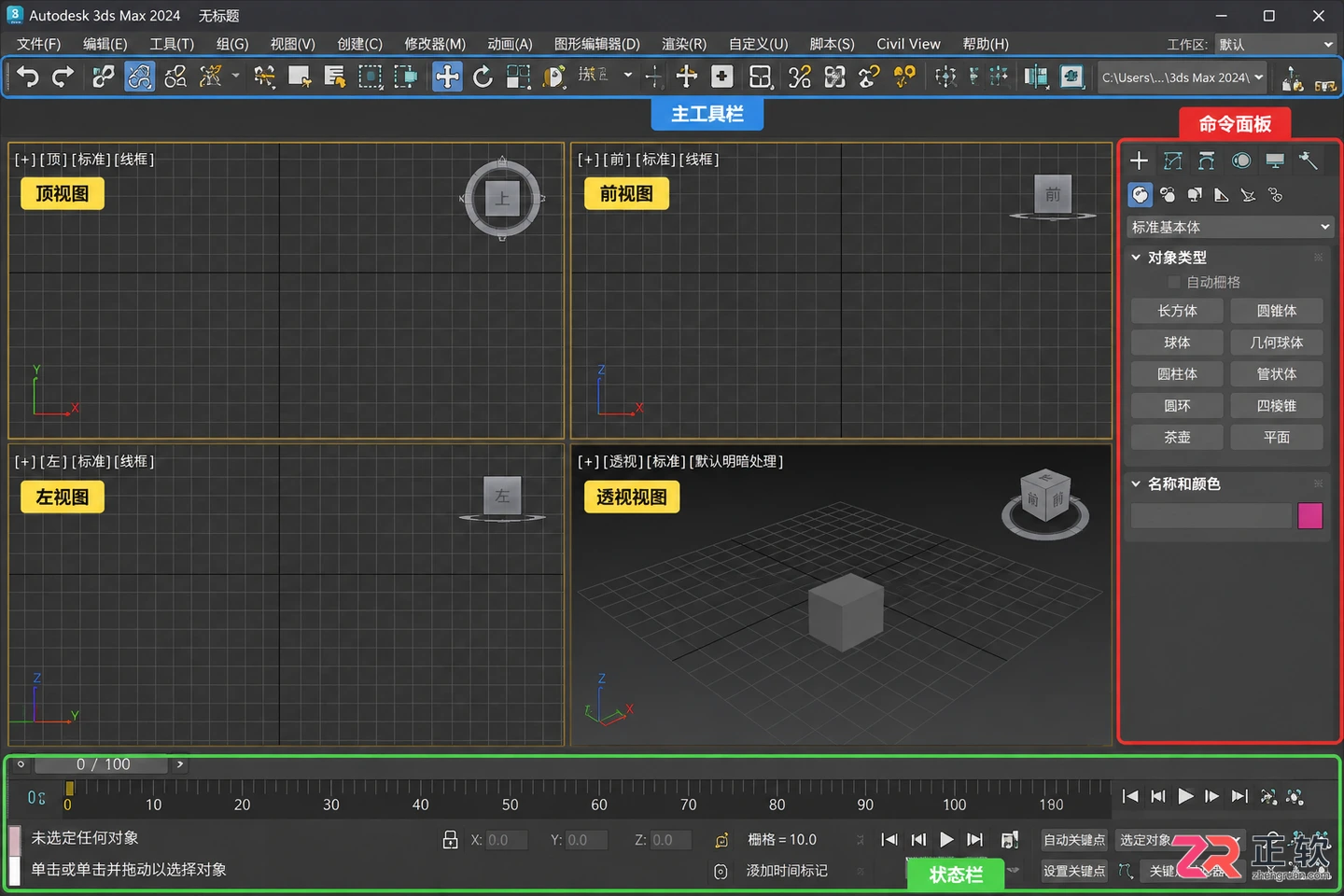Open the 工作区 默认 workspace dropdown
Screen dimensions: 1344x896
pos(1276,44)
